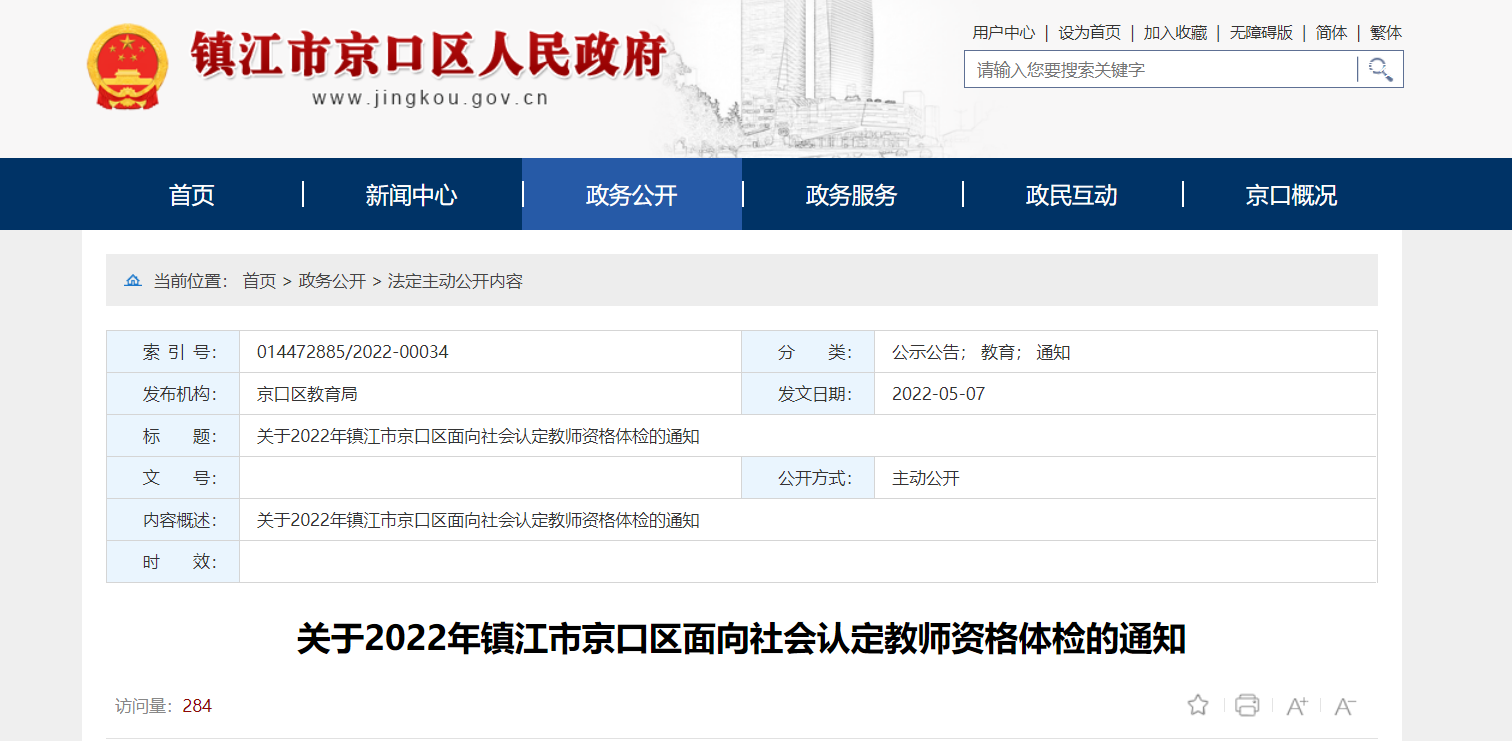The width and height of the screenshot is (1512, 741).
Task: Open the 首页 navigation tab
Action: (192, 195)
